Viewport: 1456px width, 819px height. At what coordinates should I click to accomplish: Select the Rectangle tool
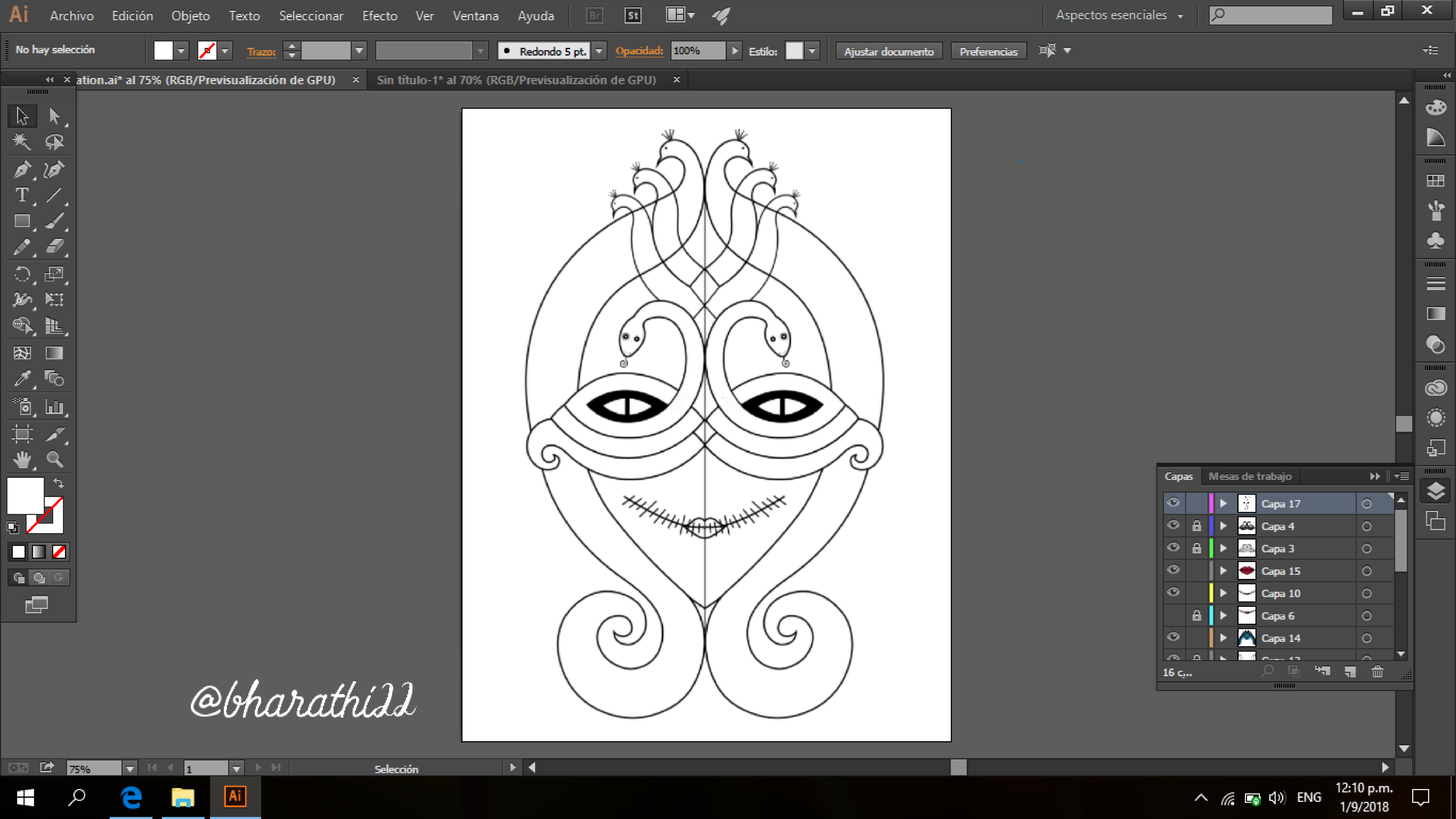pos(22,221)
